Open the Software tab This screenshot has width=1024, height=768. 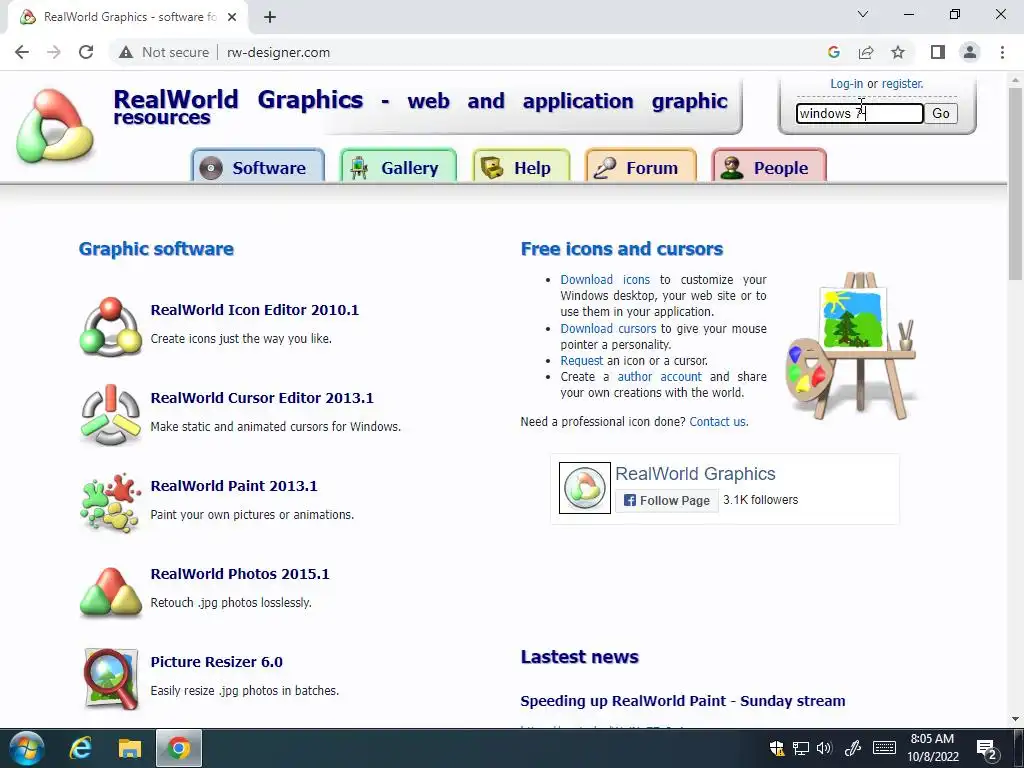258,166
